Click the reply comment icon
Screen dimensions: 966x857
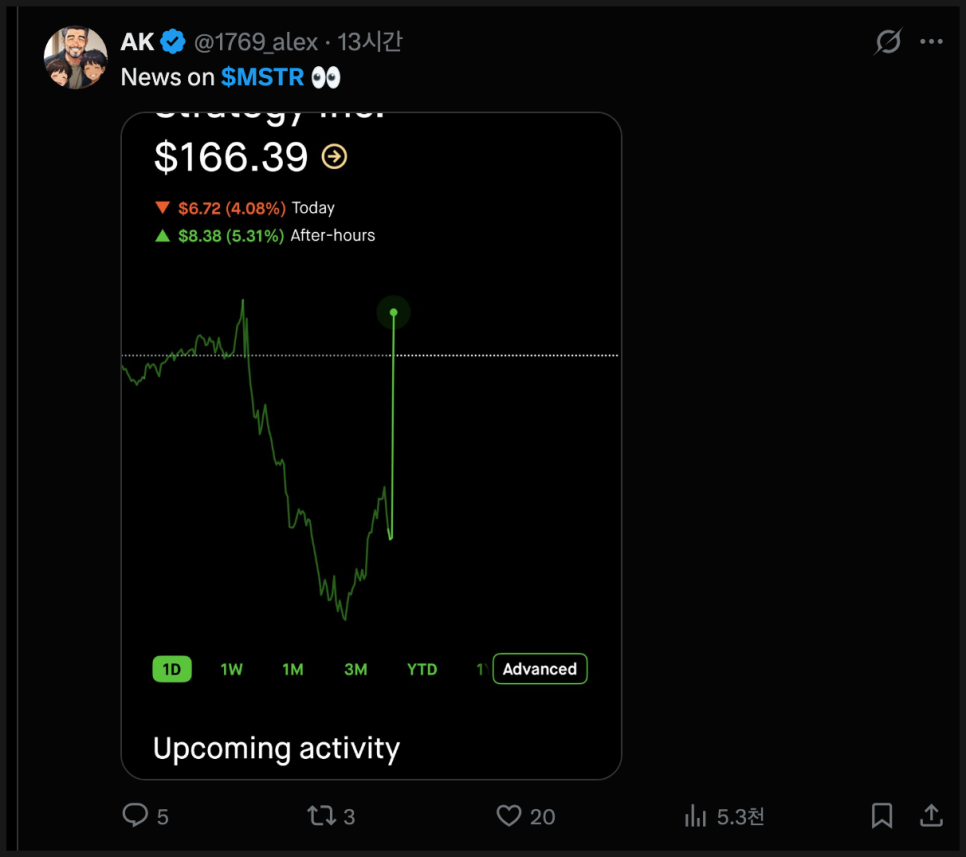[x=135, y=816]
